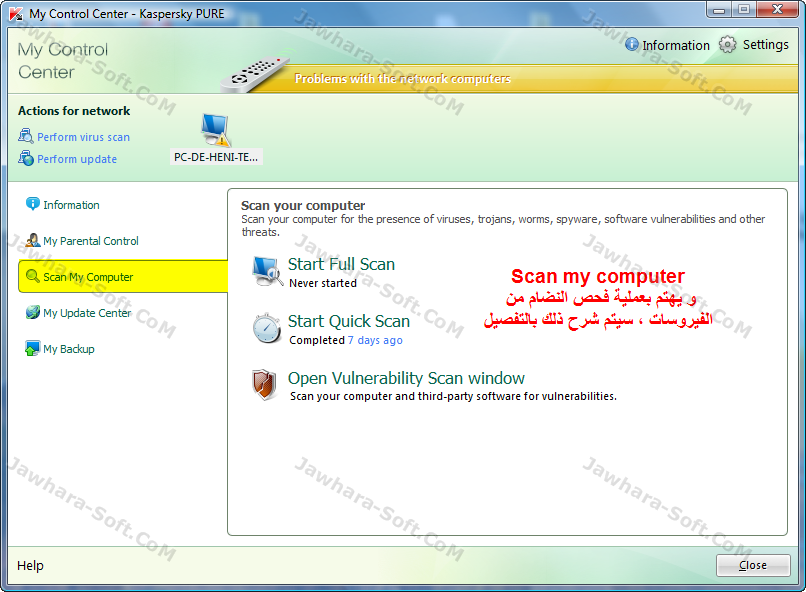
Task: Click the Close button
Action: (753, 565)
